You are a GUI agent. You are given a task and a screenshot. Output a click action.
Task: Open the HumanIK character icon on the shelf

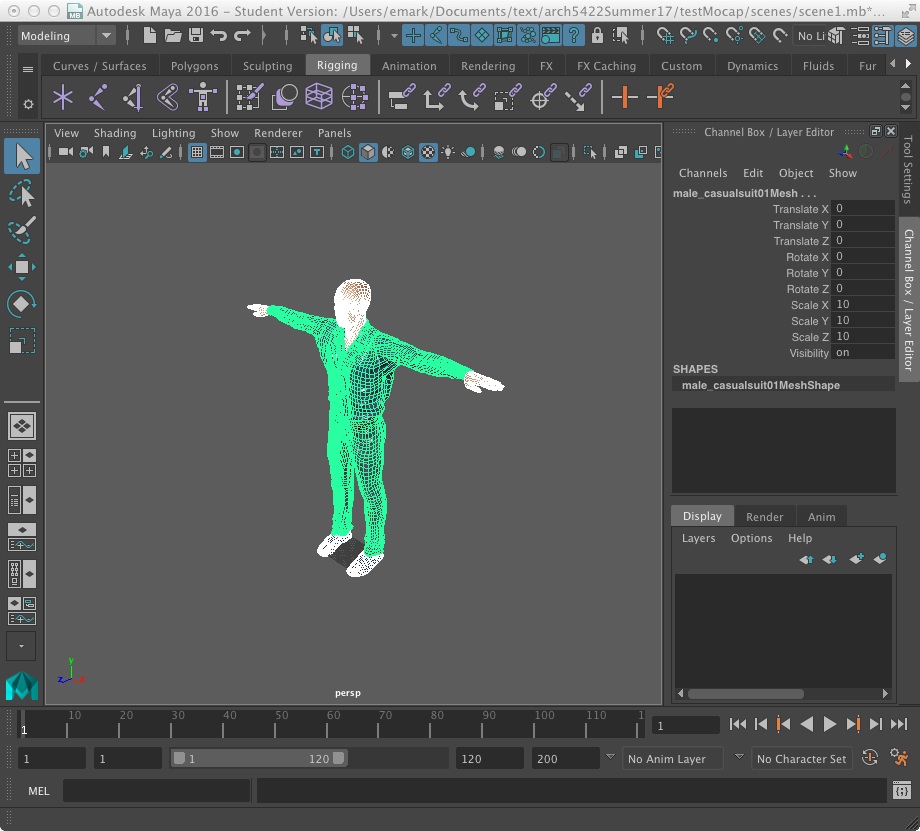(x=205, y=97)
